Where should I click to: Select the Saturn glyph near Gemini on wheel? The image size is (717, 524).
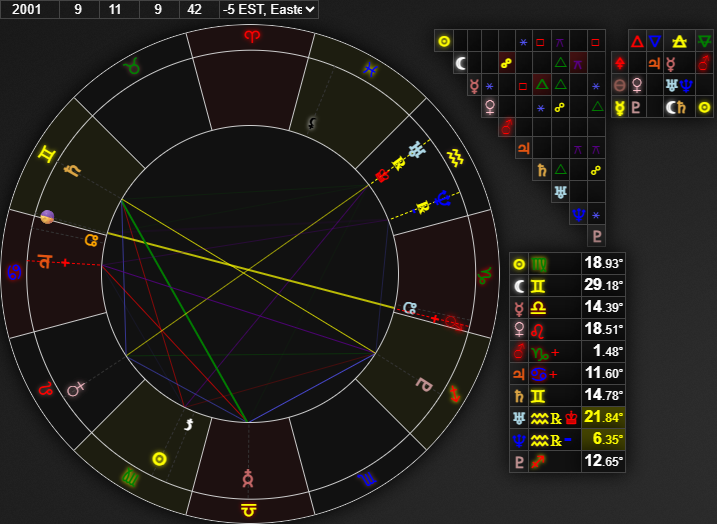tap(71, 169)
